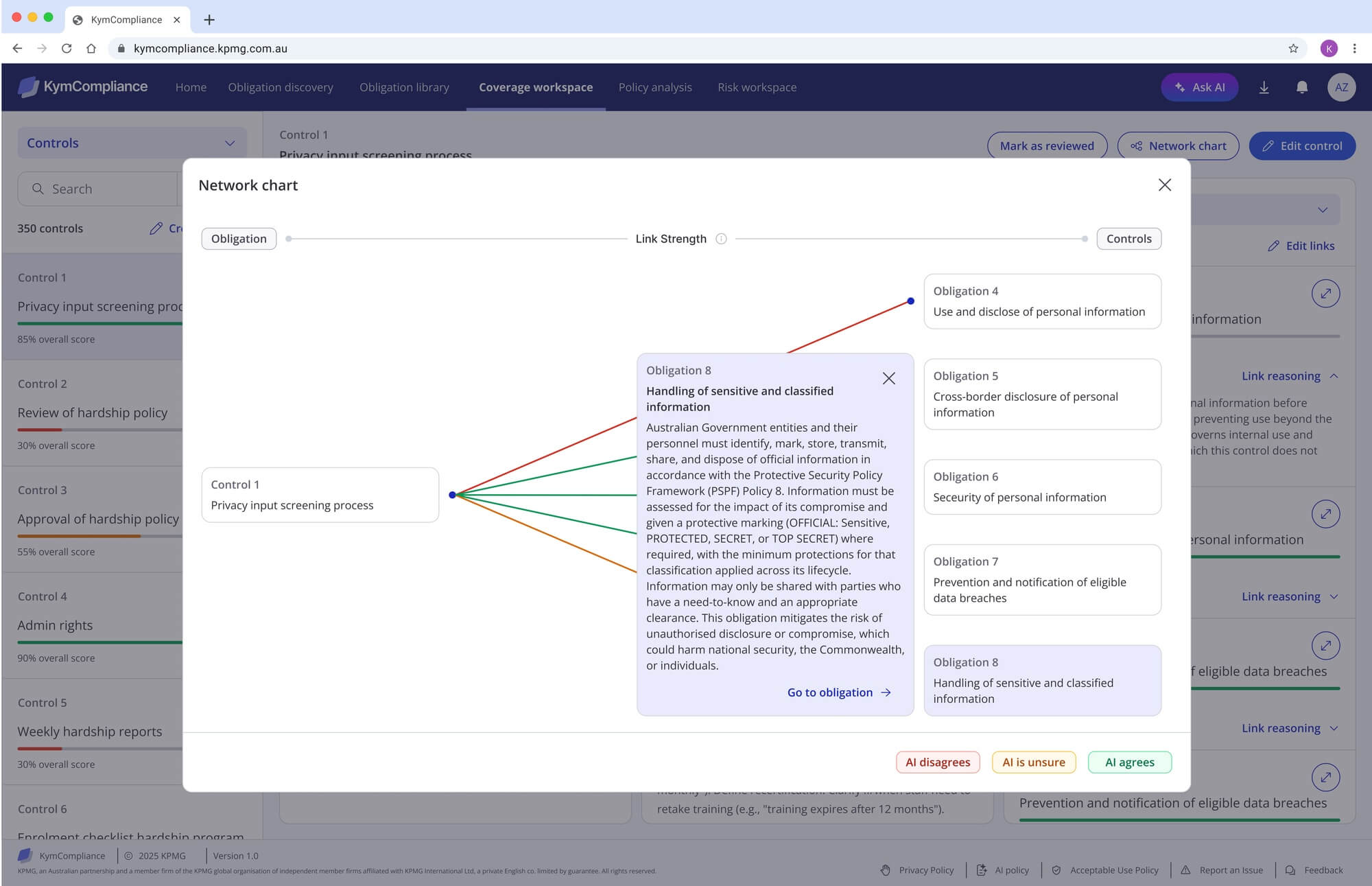Image resolution: width=1372 pixels, height=886 pixels.
Task: Click the expand icon above 'eligible data breaches'
Action: 1325,645
